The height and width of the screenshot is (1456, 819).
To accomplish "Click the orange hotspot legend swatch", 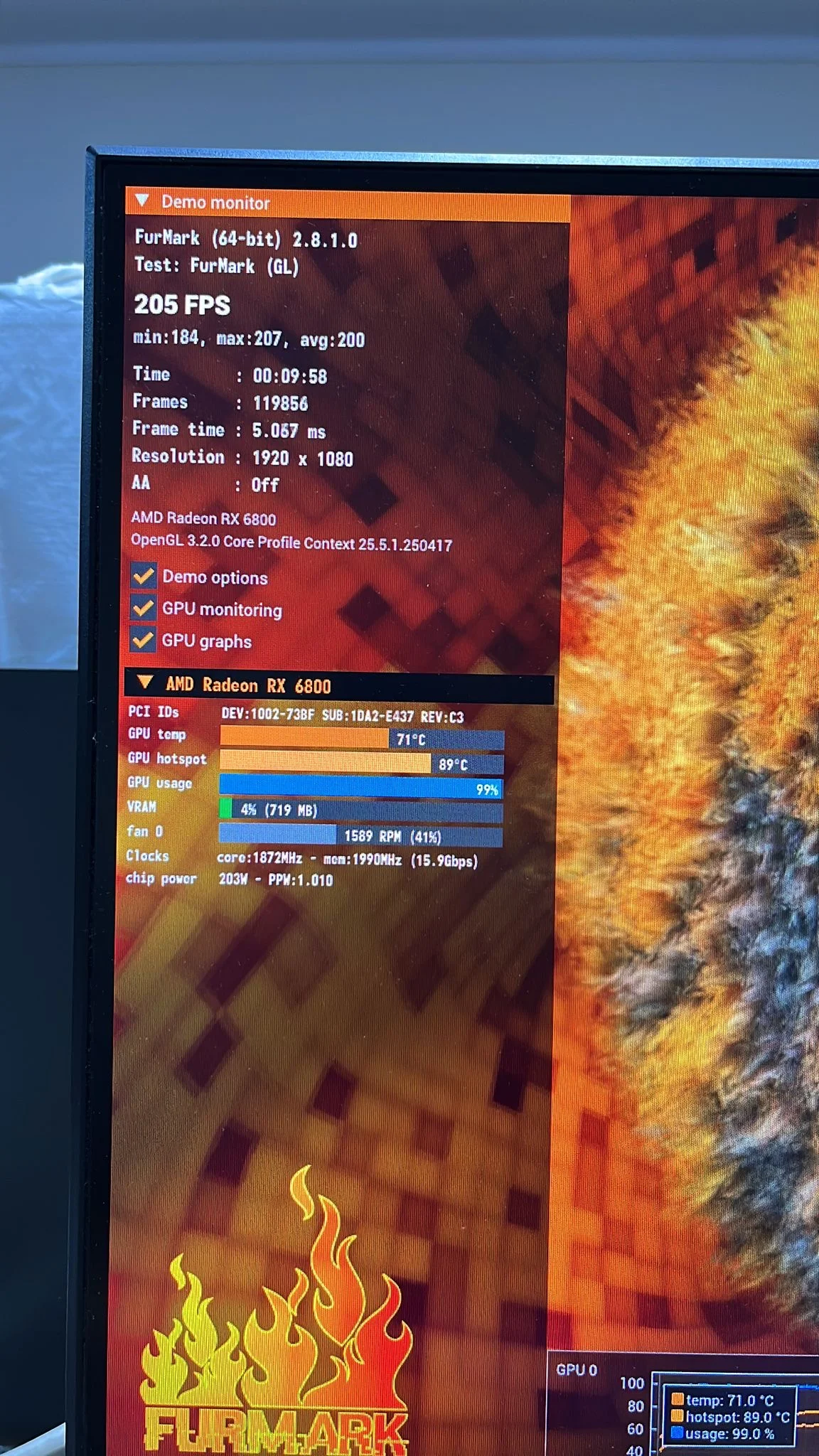I will click(678, 1415).
